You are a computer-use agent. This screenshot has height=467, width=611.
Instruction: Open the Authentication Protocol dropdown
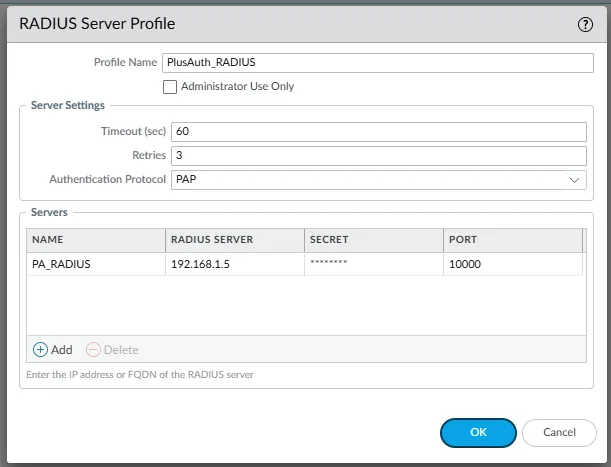pyautogui.click(x=378, y=180)
